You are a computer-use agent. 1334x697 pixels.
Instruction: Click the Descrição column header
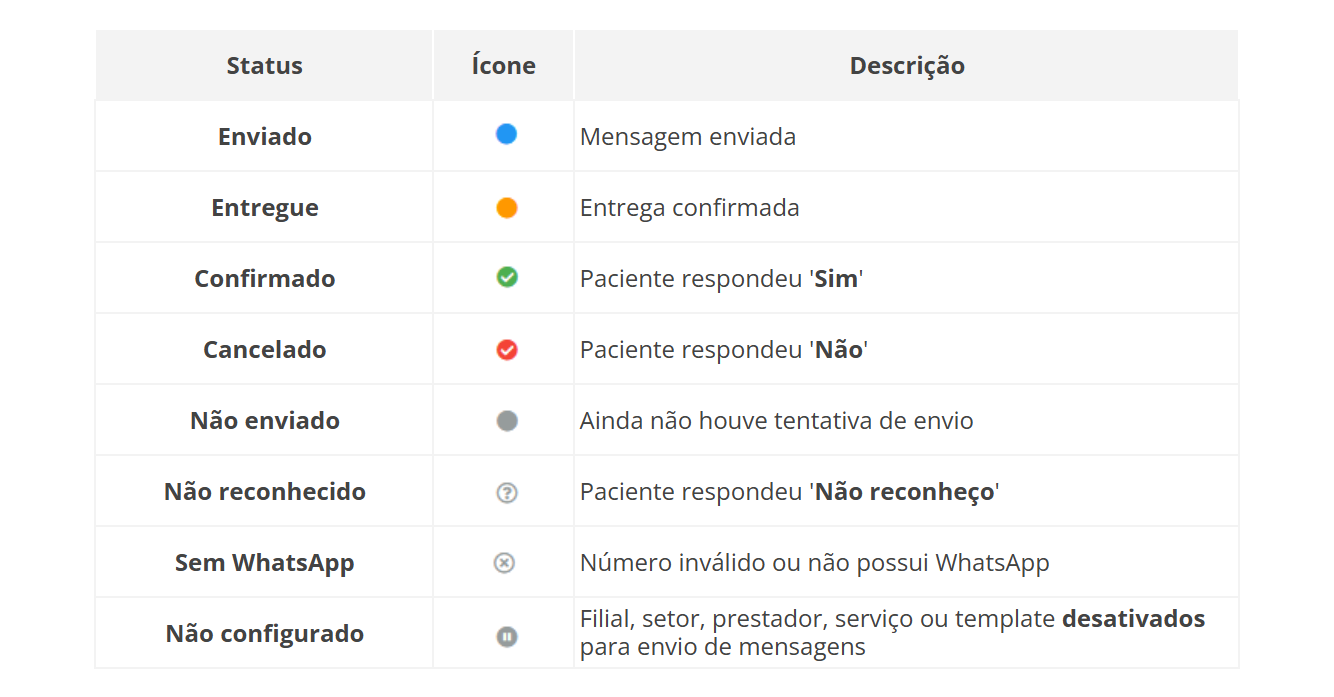[906, 66]
